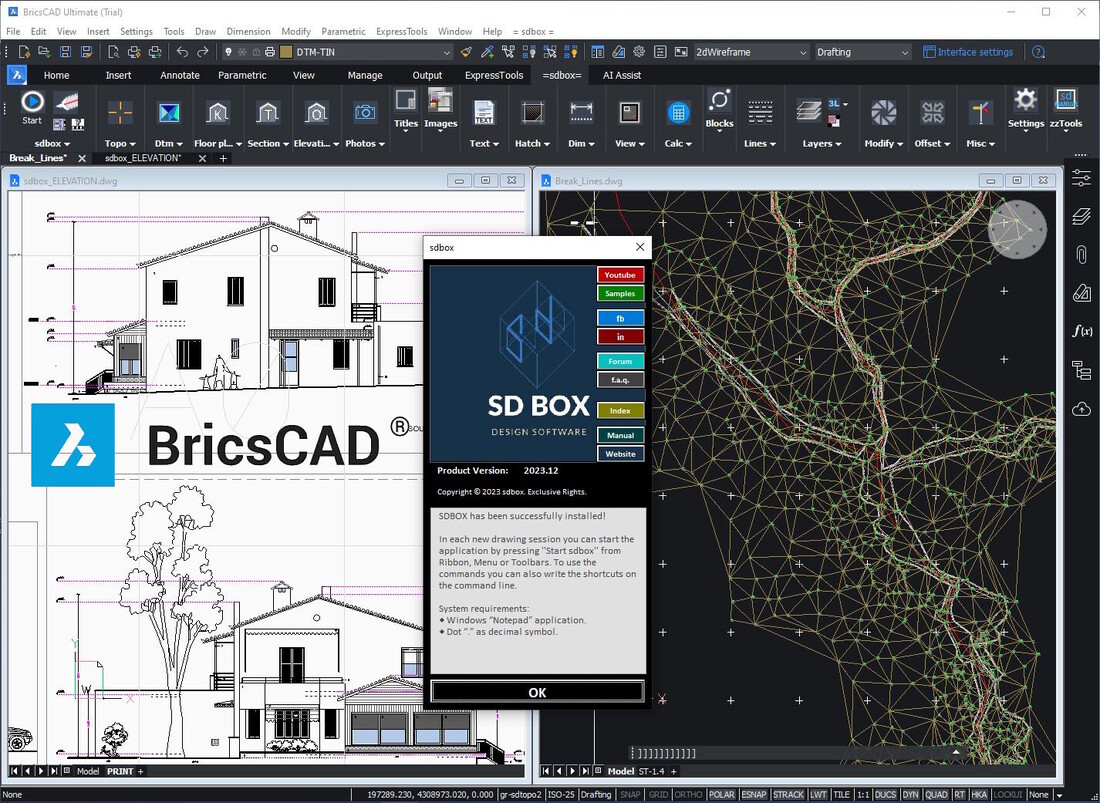This screenshot has width=1100, height=803.
Task: Open the Attachments paperclip panel in sidebar
Action: click(1081, 255)
